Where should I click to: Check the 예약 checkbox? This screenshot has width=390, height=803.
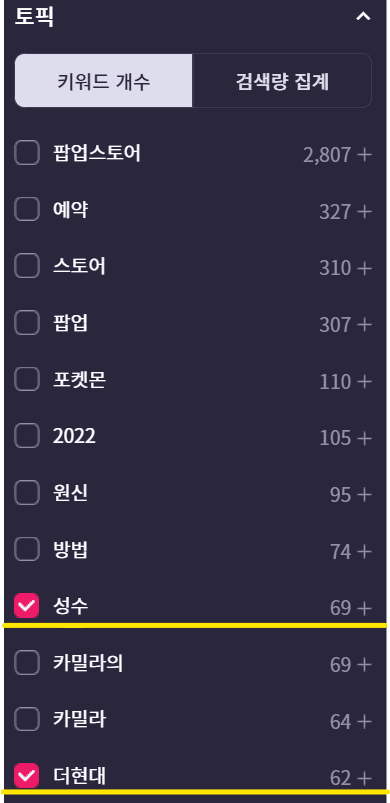tap(27, 210)
